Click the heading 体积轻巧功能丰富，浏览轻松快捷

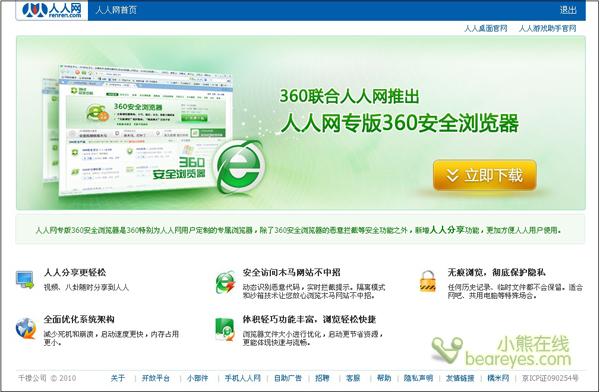[309, 319]
